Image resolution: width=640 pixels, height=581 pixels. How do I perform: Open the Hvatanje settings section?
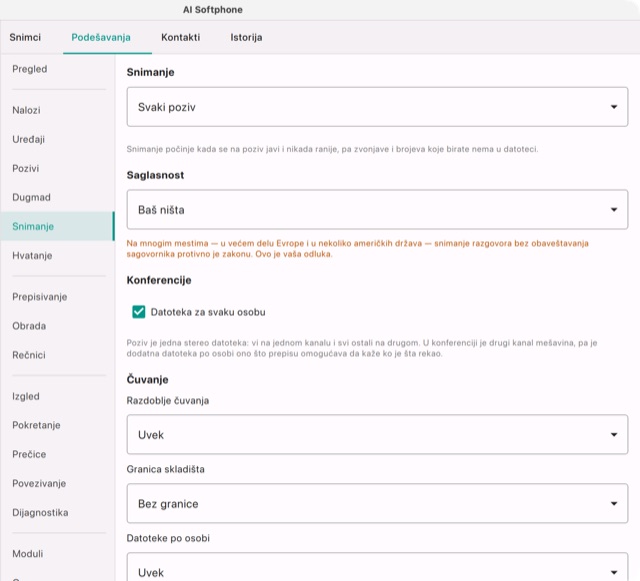[57, 256]
